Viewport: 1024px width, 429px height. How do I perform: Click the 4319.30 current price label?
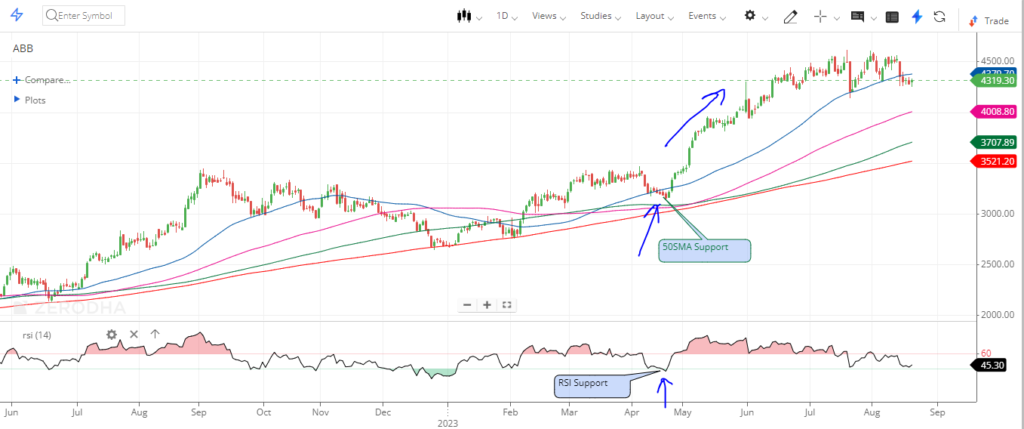993,80
